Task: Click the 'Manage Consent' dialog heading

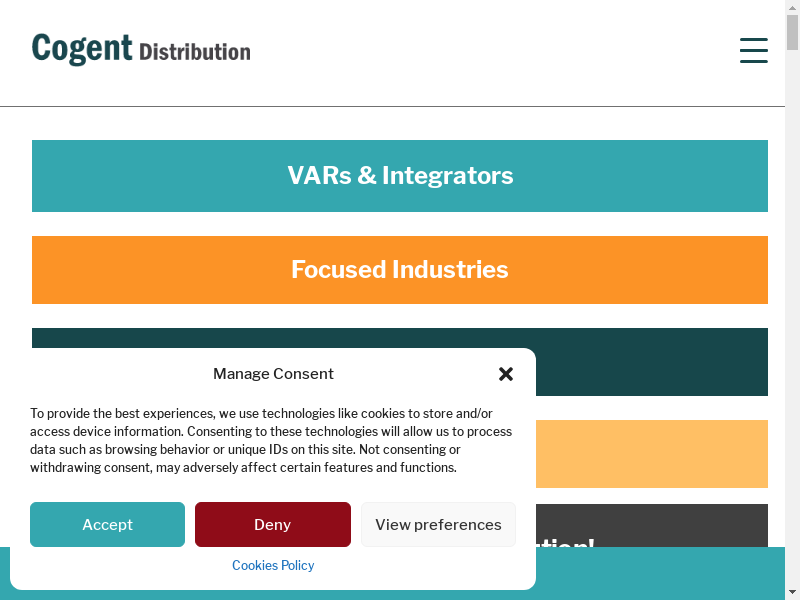Action: (273, 374)
